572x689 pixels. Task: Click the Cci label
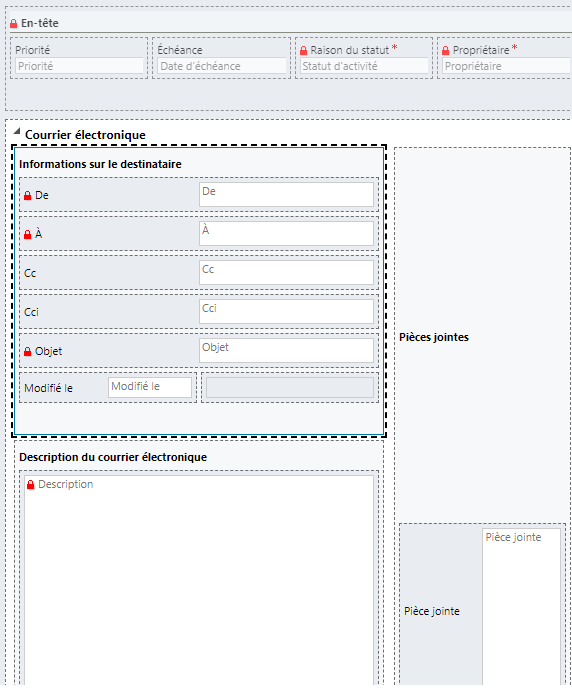tap(31, 312)
